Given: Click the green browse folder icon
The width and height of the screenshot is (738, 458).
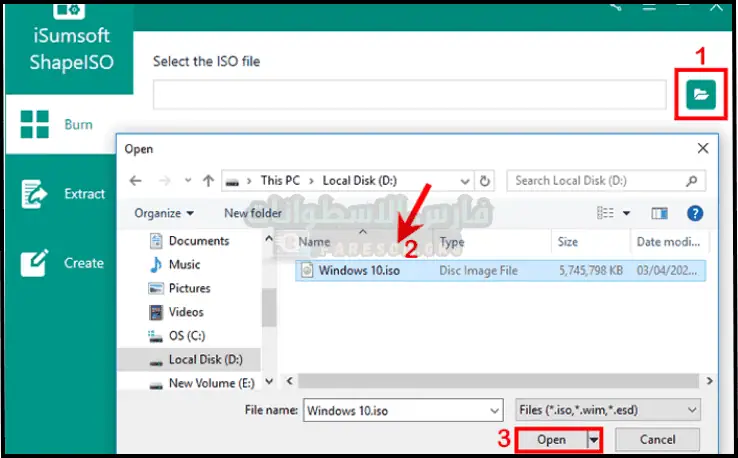Looking at the screenshot, I should [x=701, y=94].
